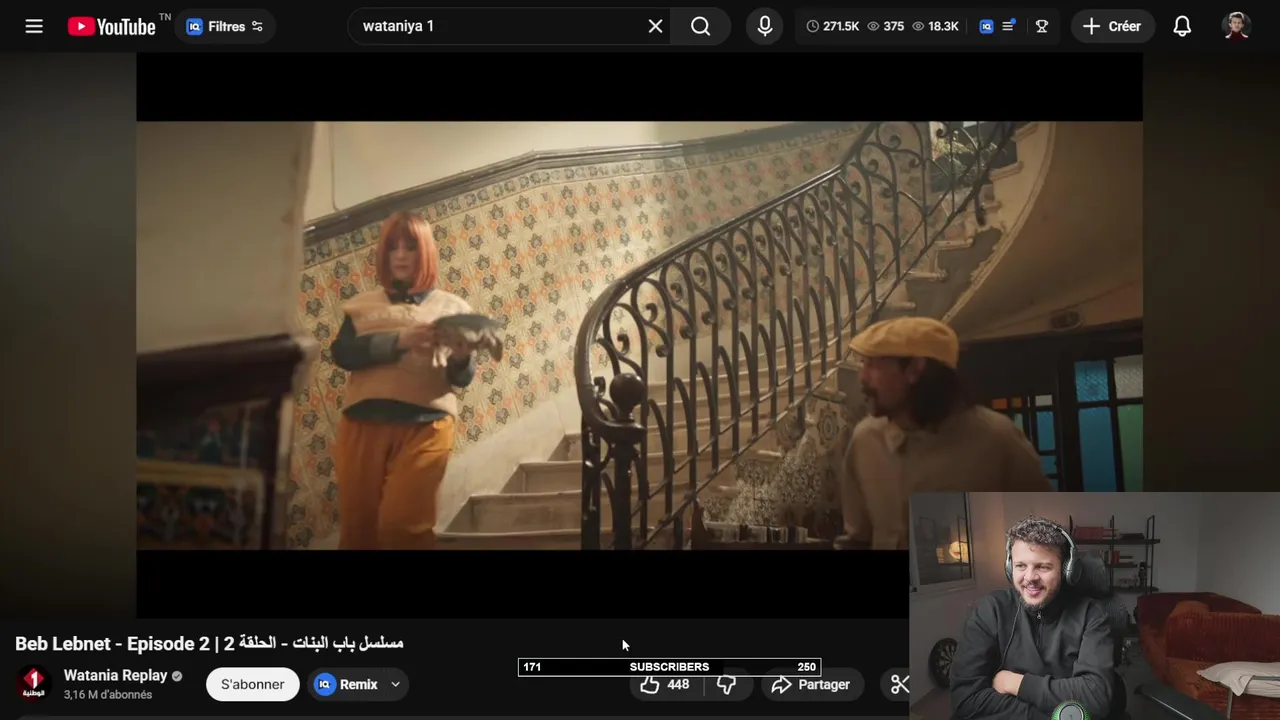
Task: Open the trophy icon in top bar
Action: [1042, 26]
